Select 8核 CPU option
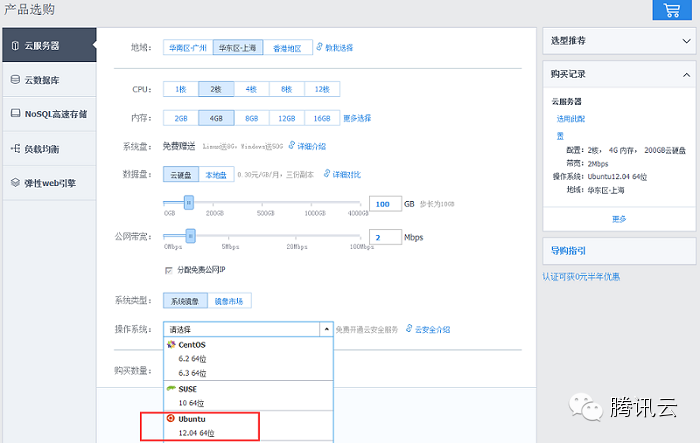Image resolution: width=700 pixels, height=443 pixels. 287,89
